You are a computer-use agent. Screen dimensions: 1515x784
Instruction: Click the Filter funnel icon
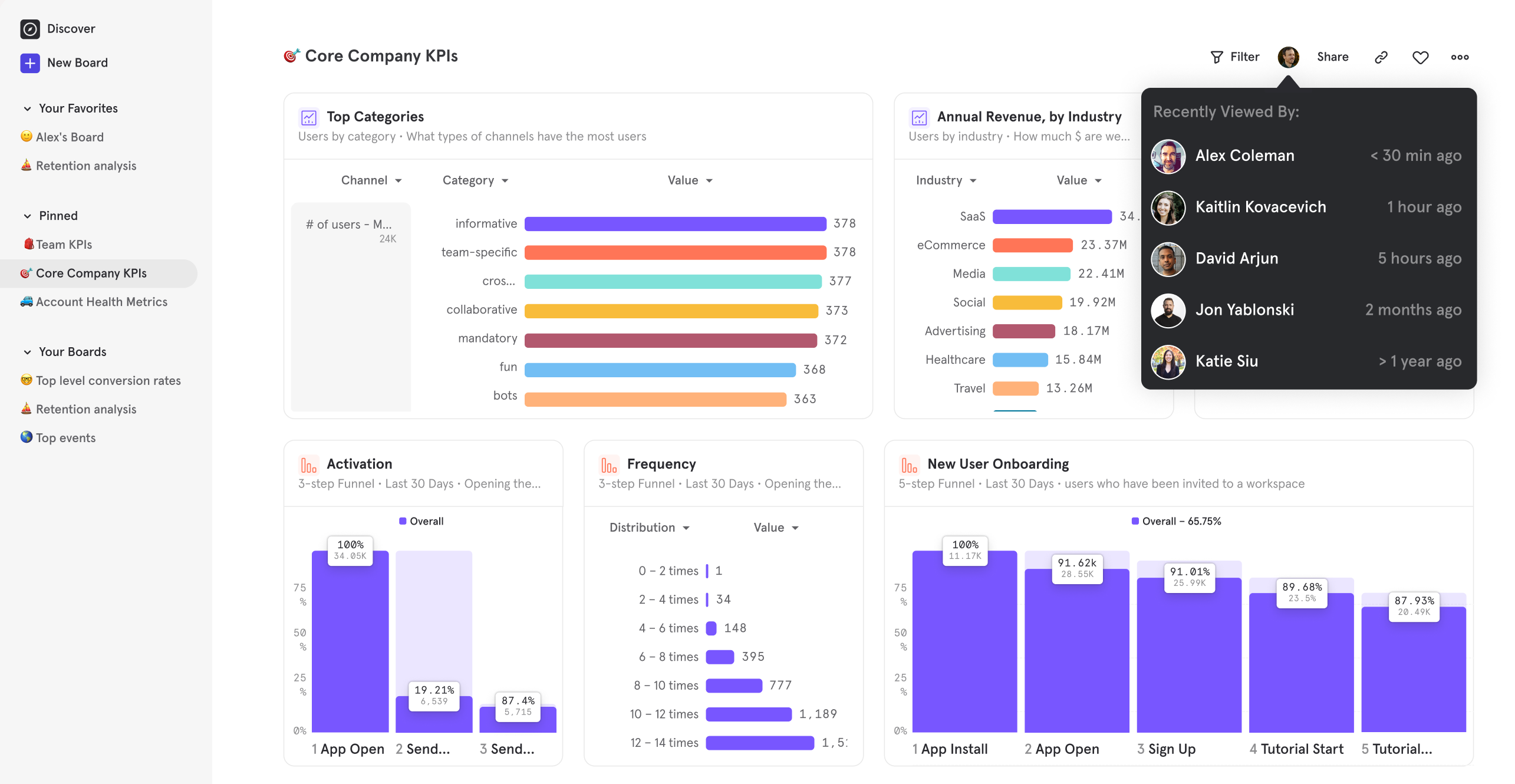1216,57
